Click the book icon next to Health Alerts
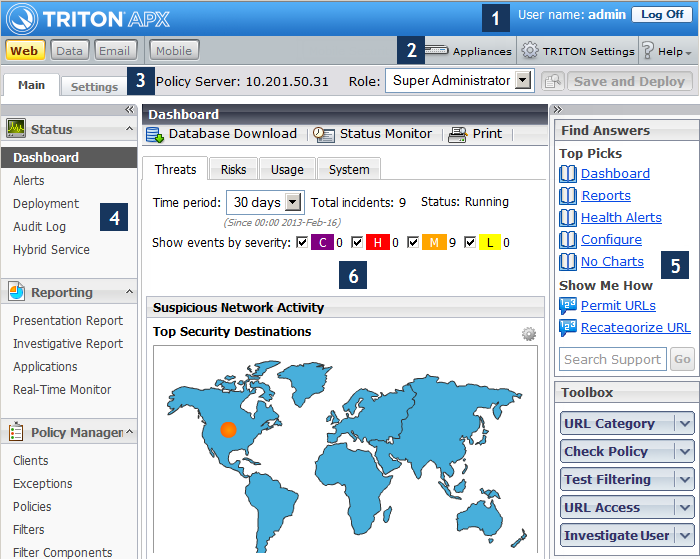The height and width of the screenshot is (559, 700). tap(568, 217)
